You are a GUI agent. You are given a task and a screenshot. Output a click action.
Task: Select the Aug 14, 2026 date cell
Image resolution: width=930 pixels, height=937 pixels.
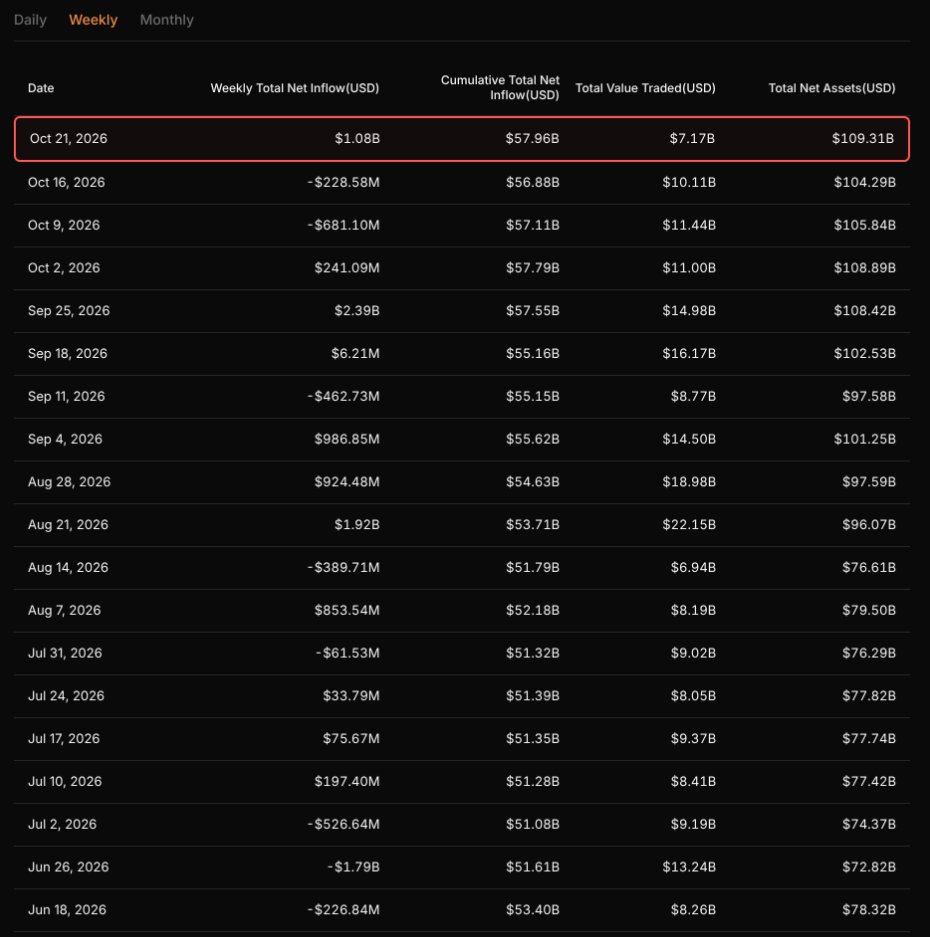click(x=68, y=568)
